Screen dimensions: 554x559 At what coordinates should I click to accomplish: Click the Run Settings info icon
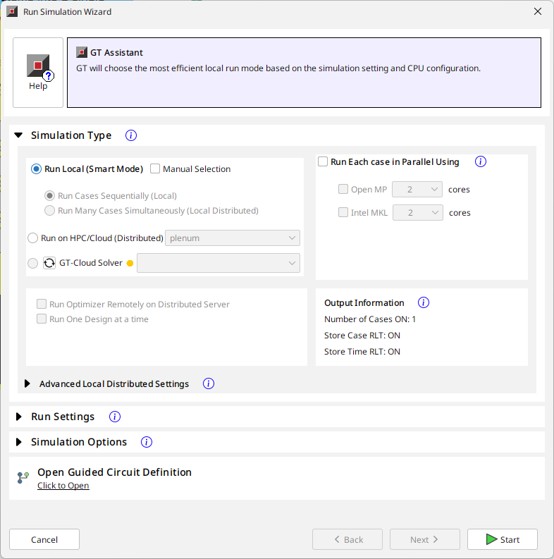tap(115, 417)
